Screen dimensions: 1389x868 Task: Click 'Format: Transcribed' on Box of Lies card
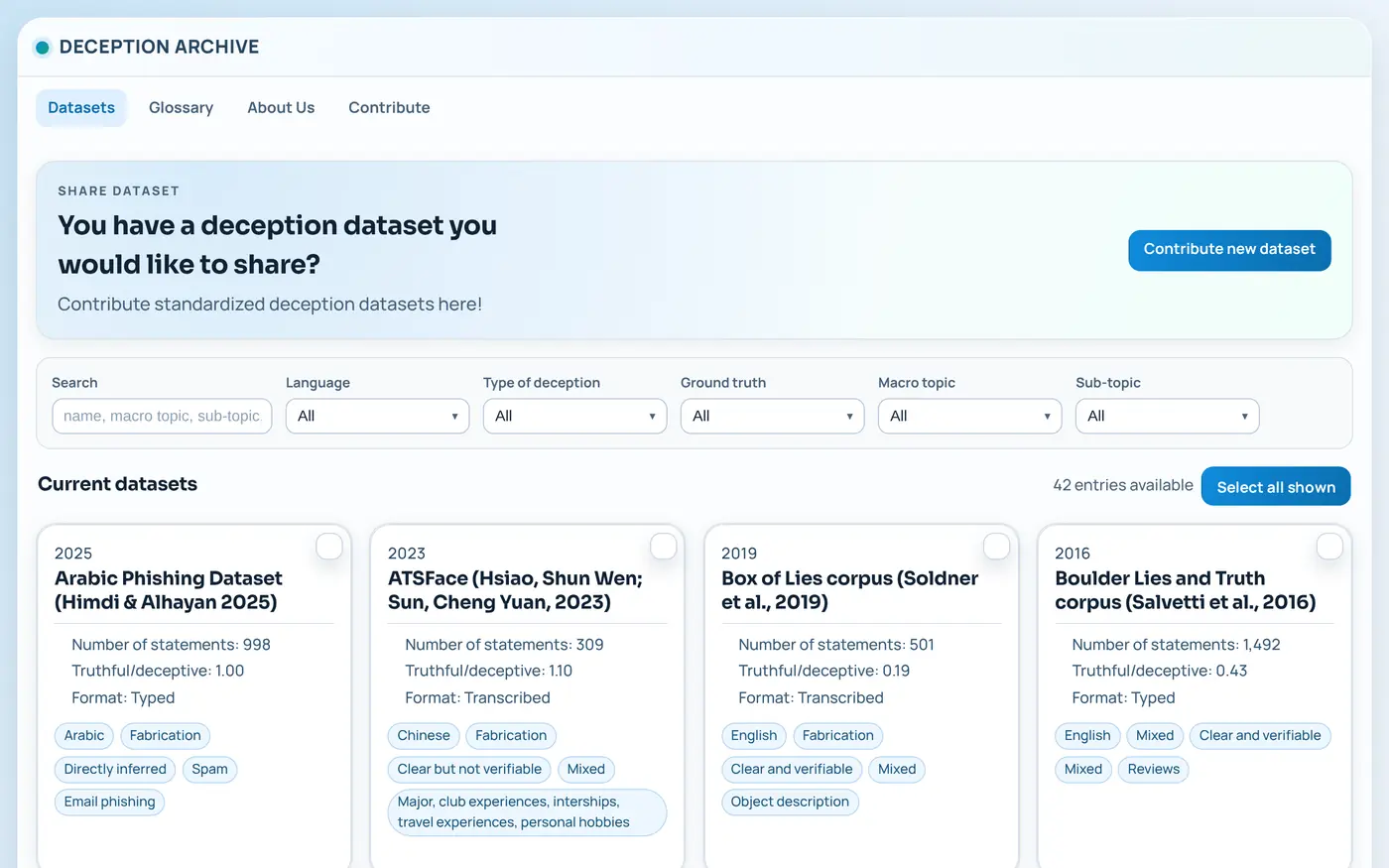coord(811,698)
